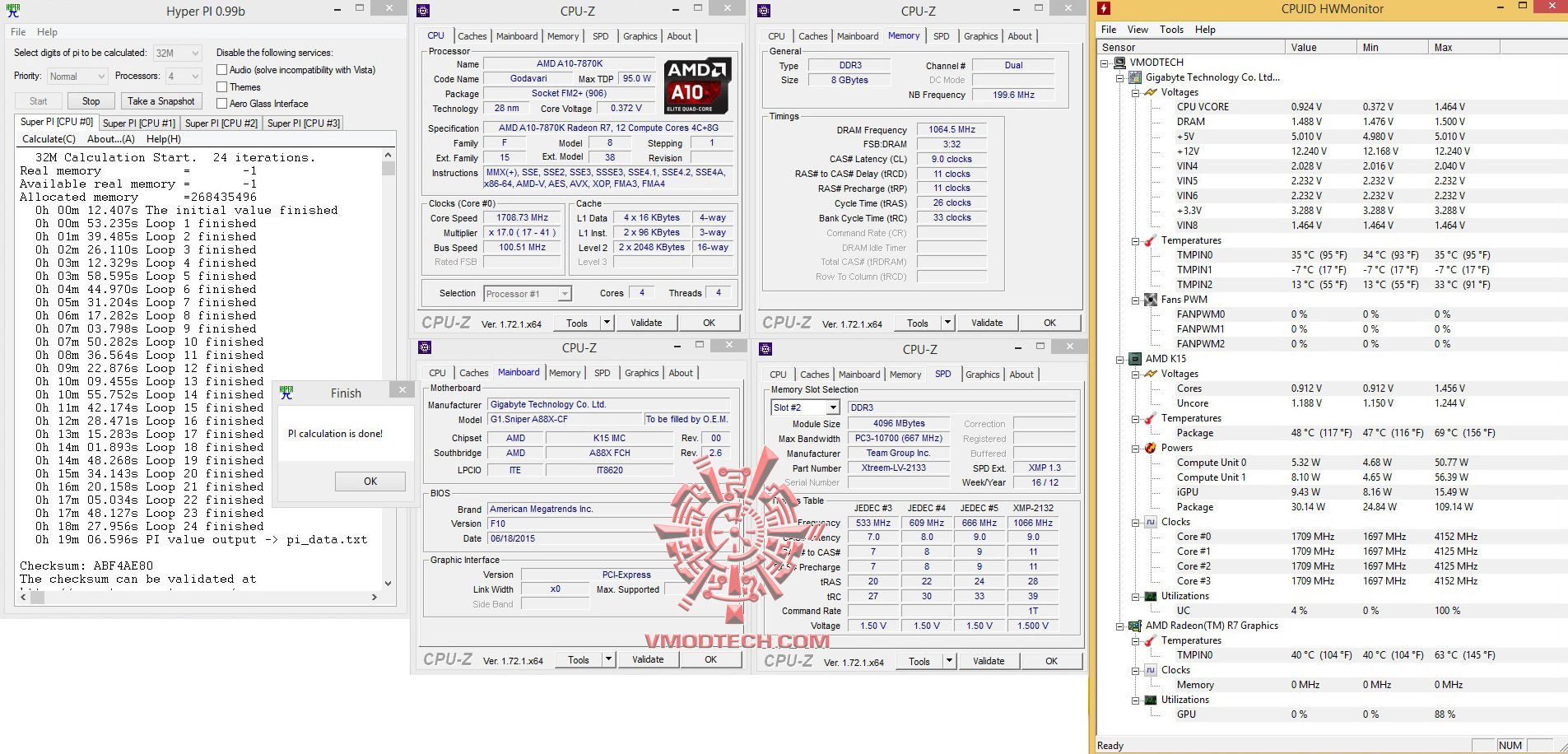This screenshot has height=754, width=1568.
Task: Open Graphics tab in CPU-Z Memory window
Action: [x=980, y=36]
